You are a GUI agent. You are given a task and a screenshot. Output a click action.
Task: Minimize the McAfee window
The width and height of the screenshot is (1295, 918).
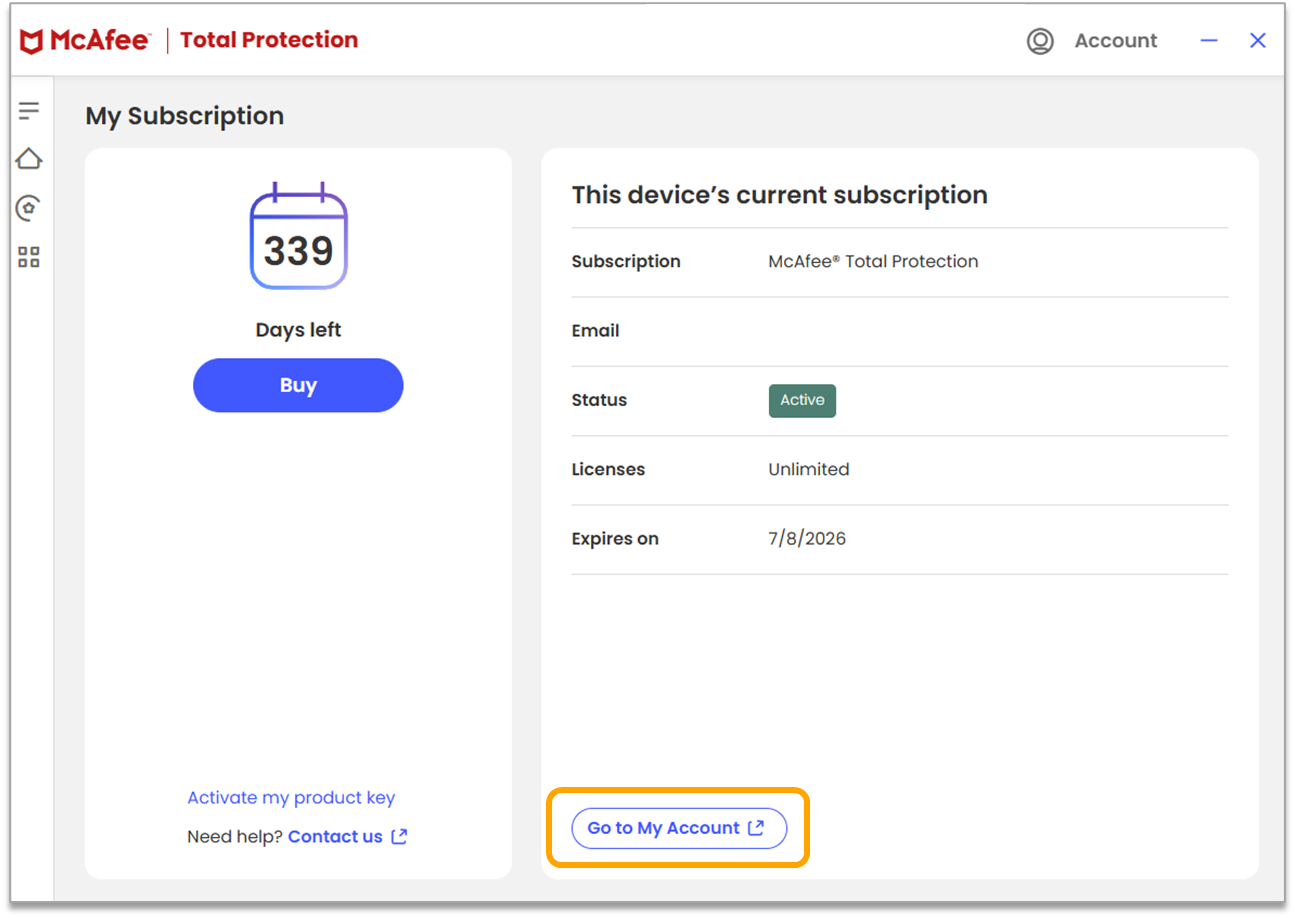1209,41
